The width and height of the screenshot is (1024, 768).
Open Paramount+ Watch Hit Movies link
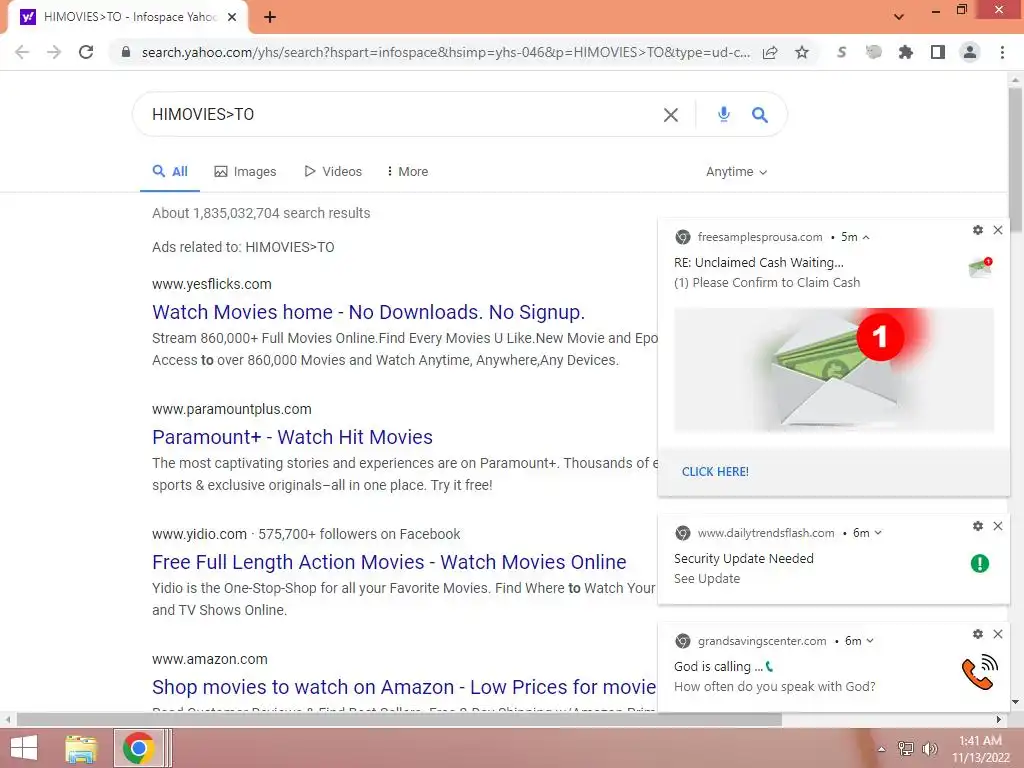click(x=293, y=437)
